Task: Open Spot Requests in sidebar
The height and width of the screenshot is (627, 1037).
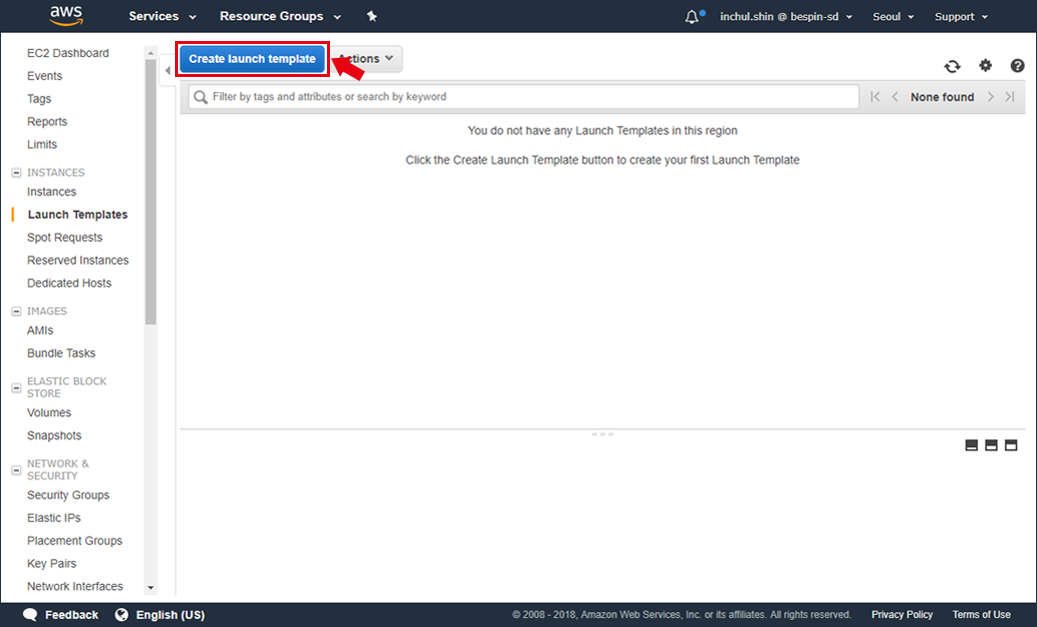Action: pyautogui.click(x=65, y=237)
